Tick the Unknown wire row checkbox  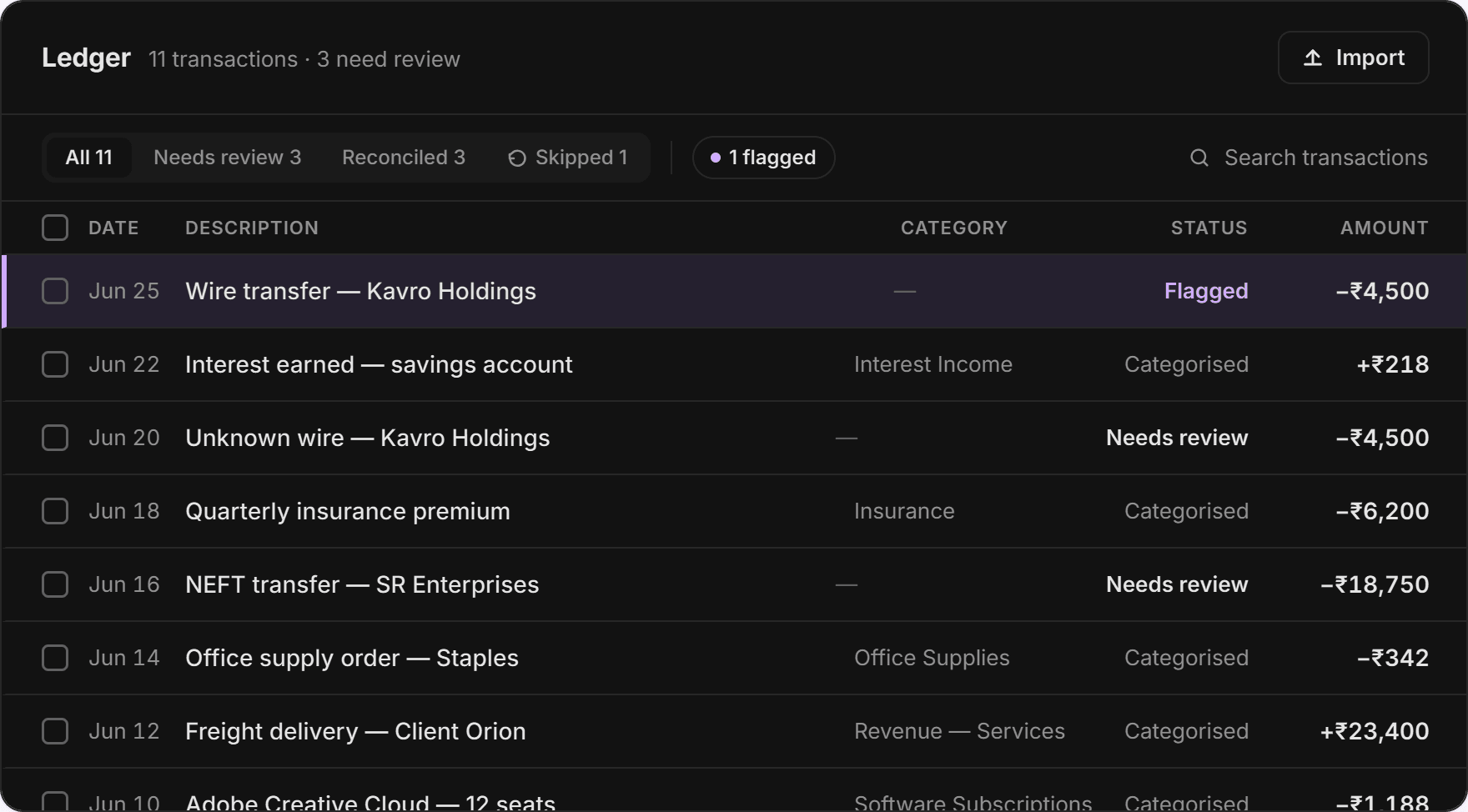55,438
